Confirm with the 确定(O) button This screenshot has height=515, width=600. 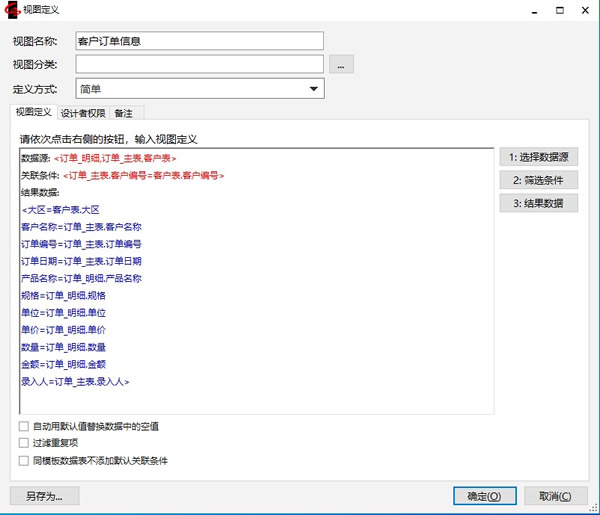tap(484, 496)
